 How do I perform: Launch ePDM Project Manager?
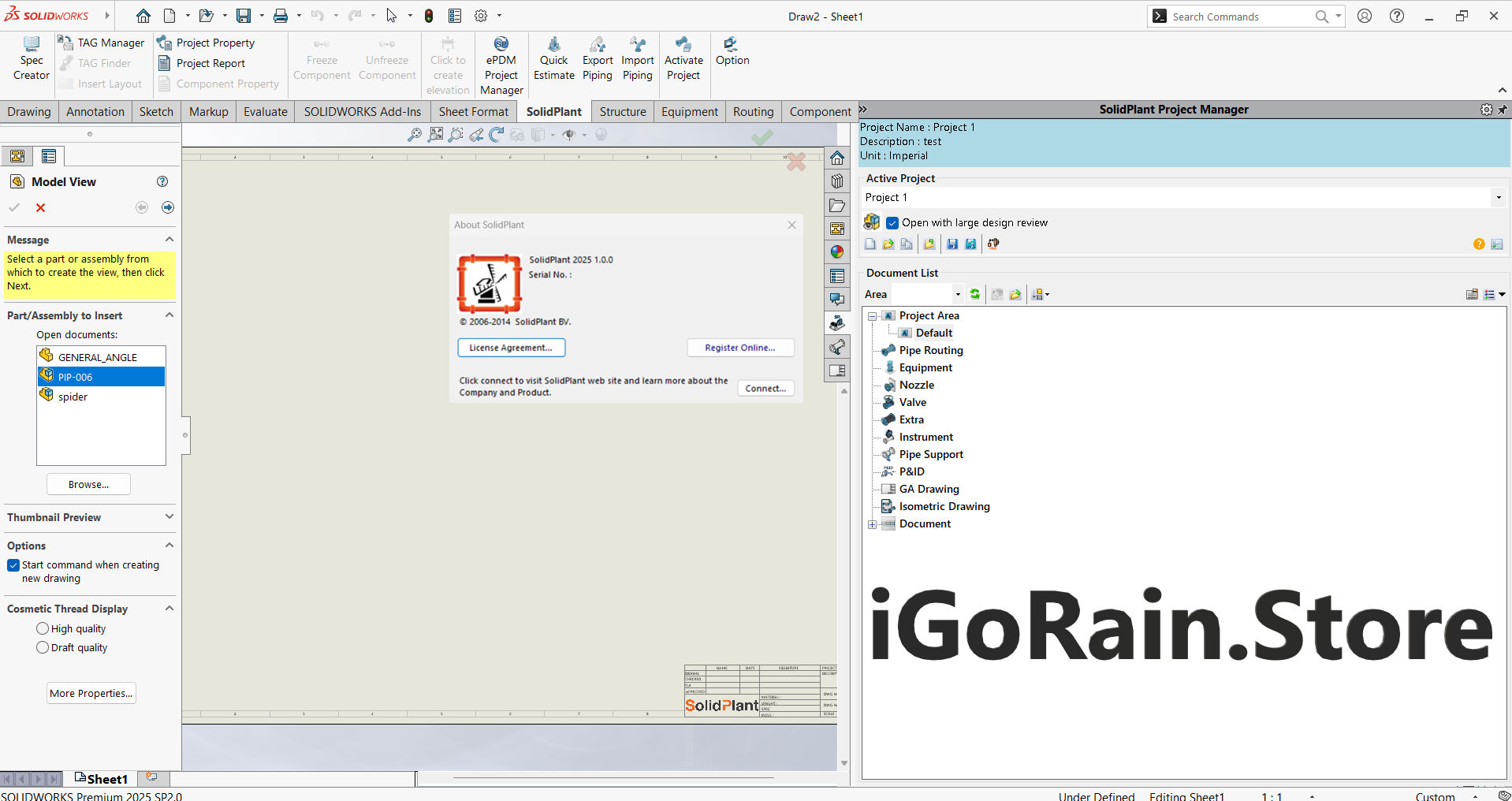pyautogui.click(x=501, y=65)
